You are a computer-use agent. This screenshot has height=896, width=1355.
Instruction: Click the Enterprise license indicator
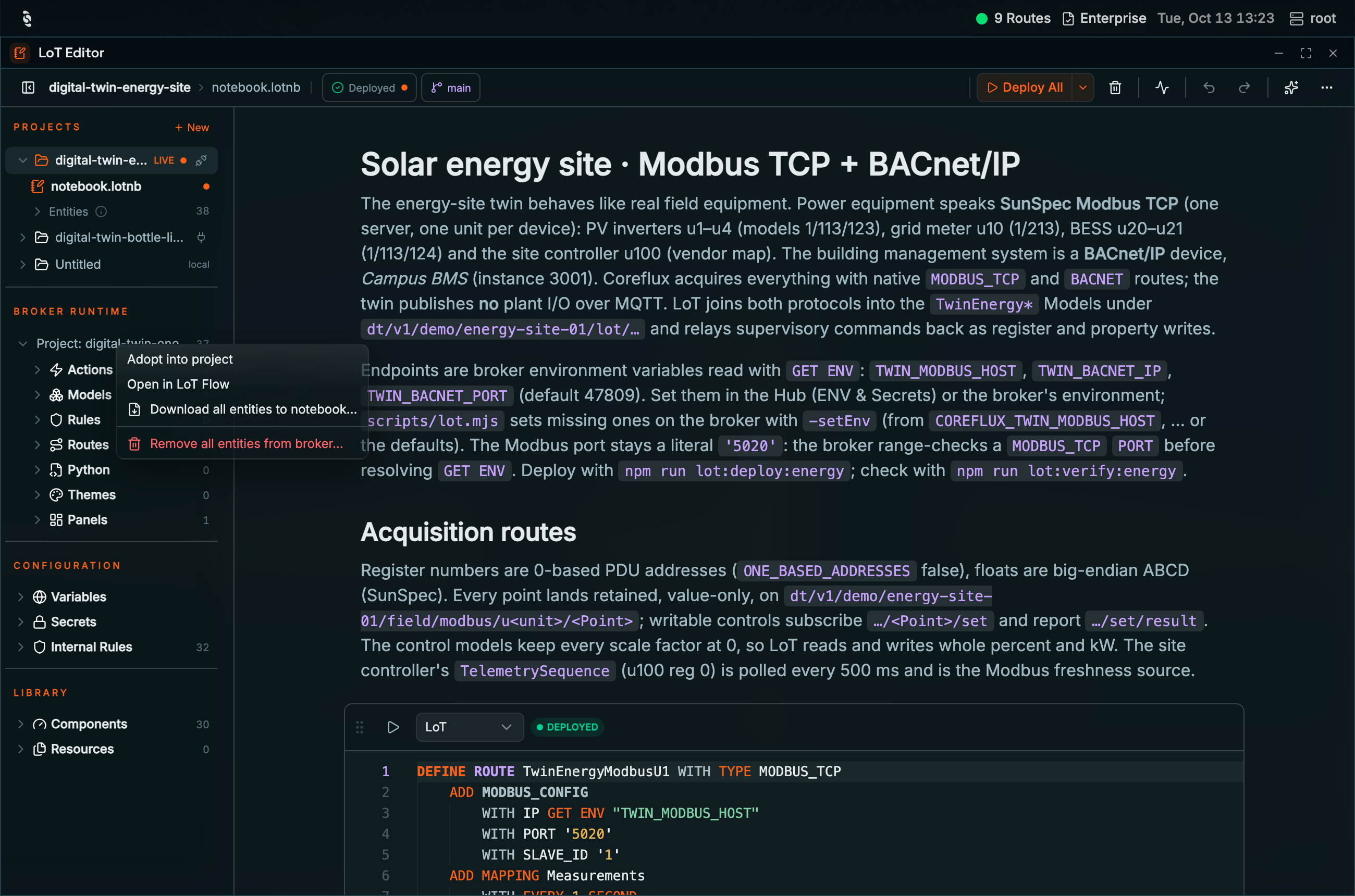pos(1104,18)
